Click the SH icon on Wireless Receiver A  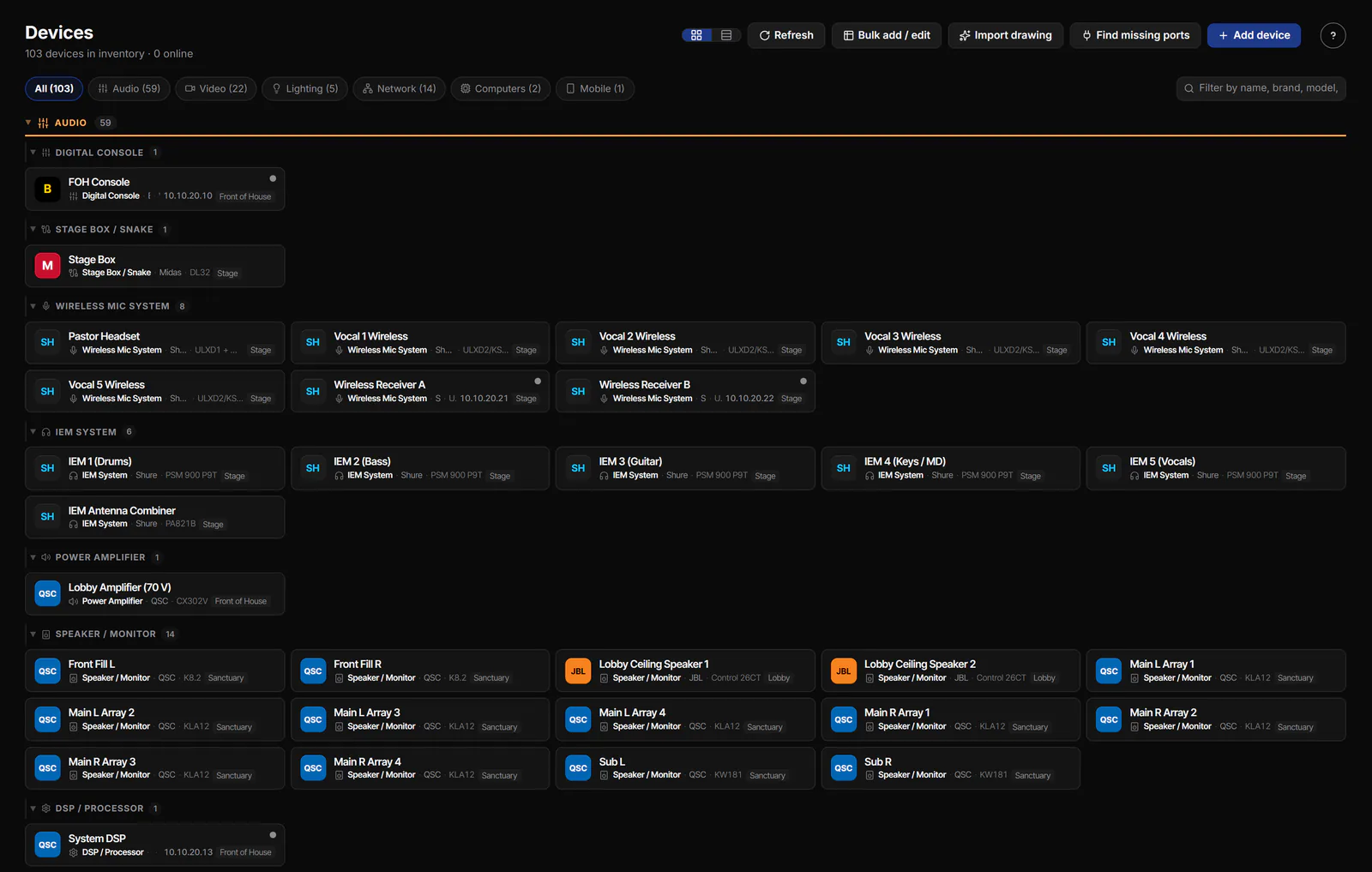(x=313, y=391)
